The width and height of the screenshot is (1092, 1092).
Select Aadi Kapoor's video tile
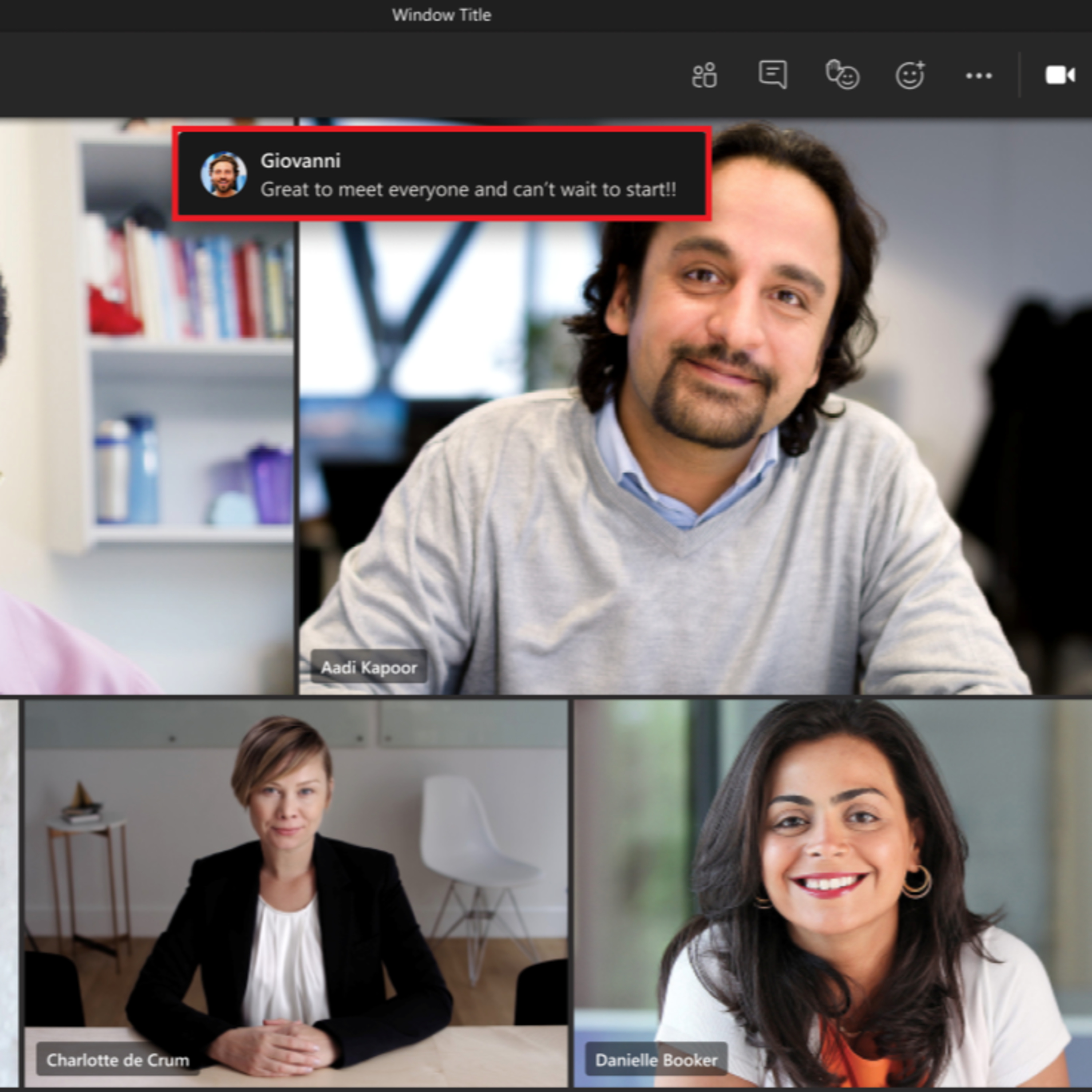click(695, 406)
